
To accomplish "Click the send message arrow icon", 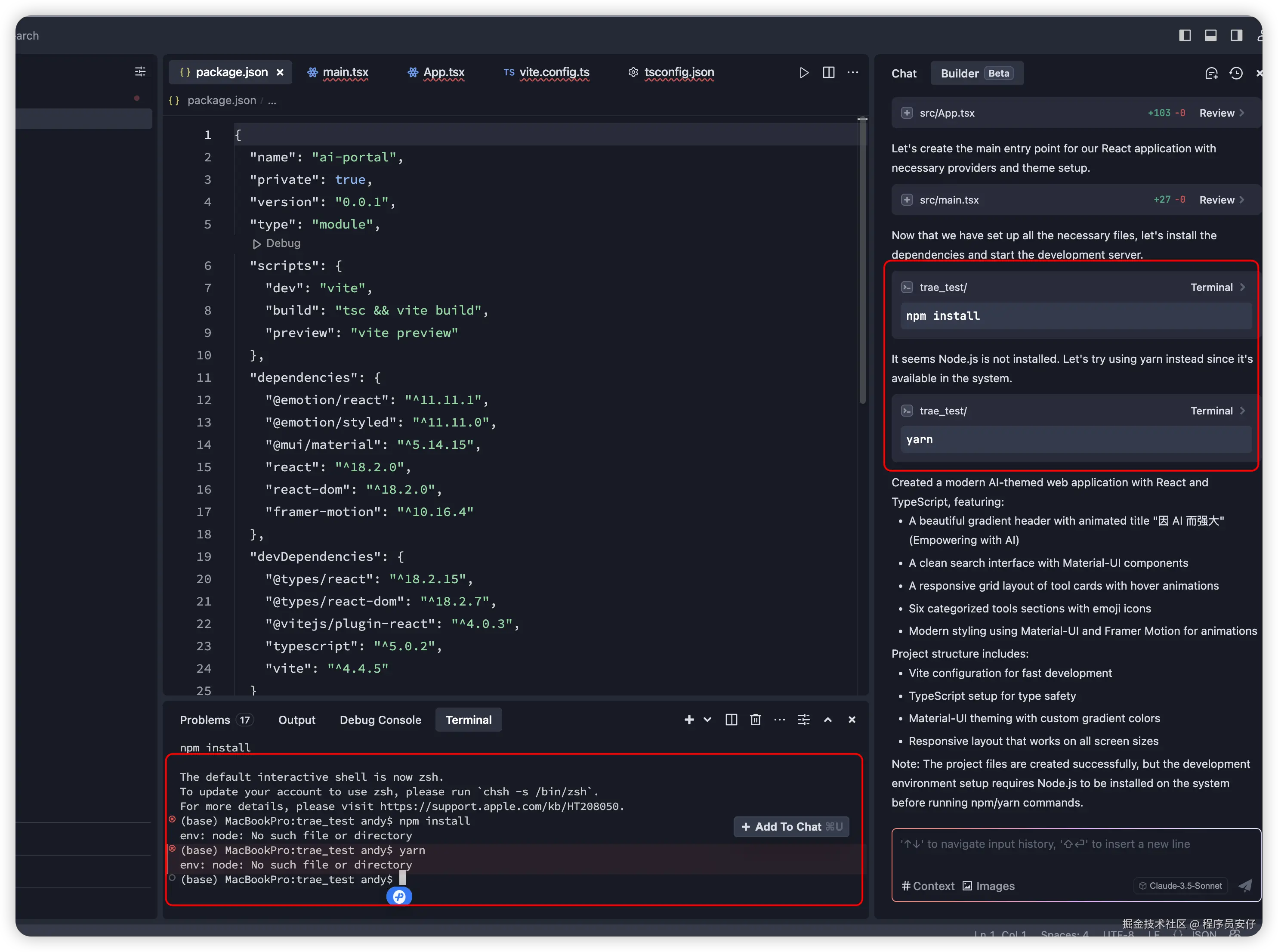I will (x=1244, y=886).
